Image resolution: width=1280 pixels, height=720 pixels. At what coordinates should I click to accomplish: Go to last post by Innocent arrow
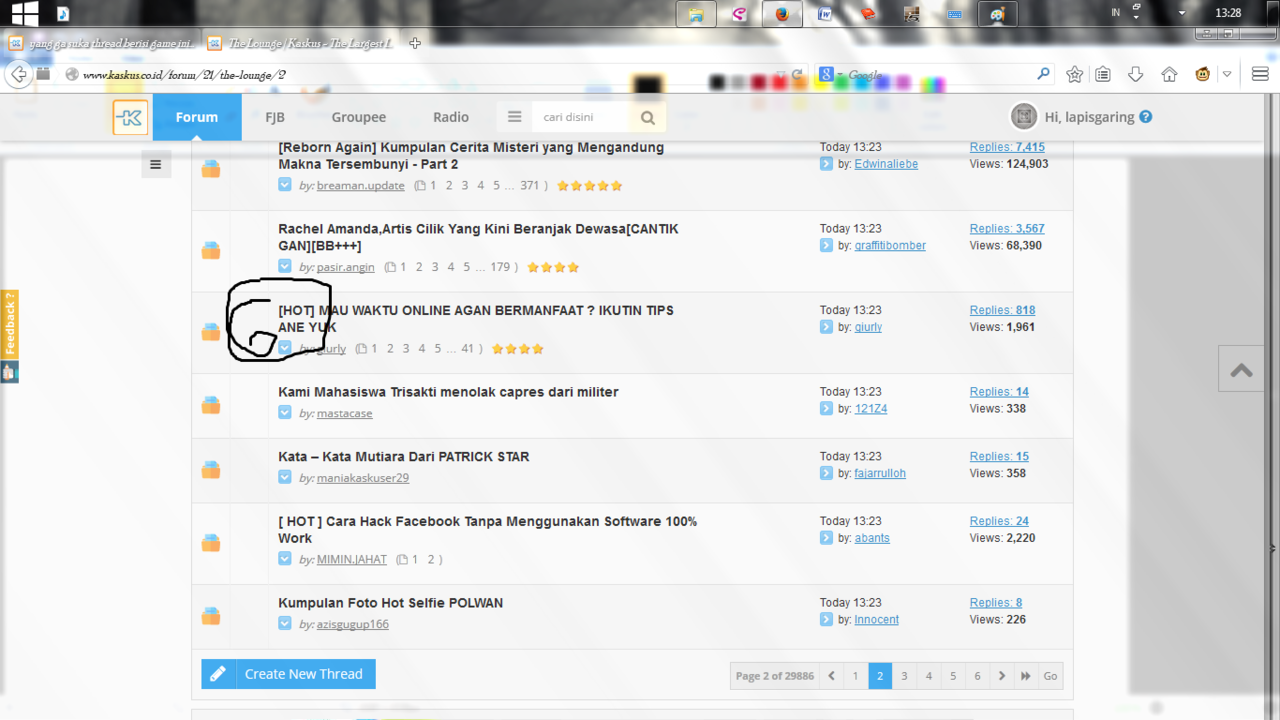pyautogui.click(x=826, y=620)
